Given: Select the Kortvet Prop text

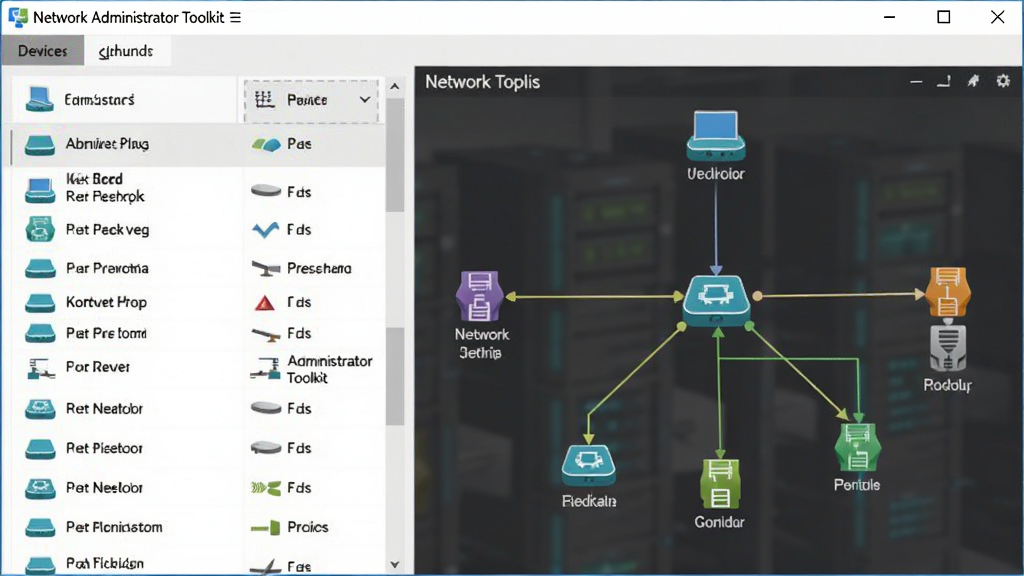Looking at the screenshot, I should pos(106,302).
